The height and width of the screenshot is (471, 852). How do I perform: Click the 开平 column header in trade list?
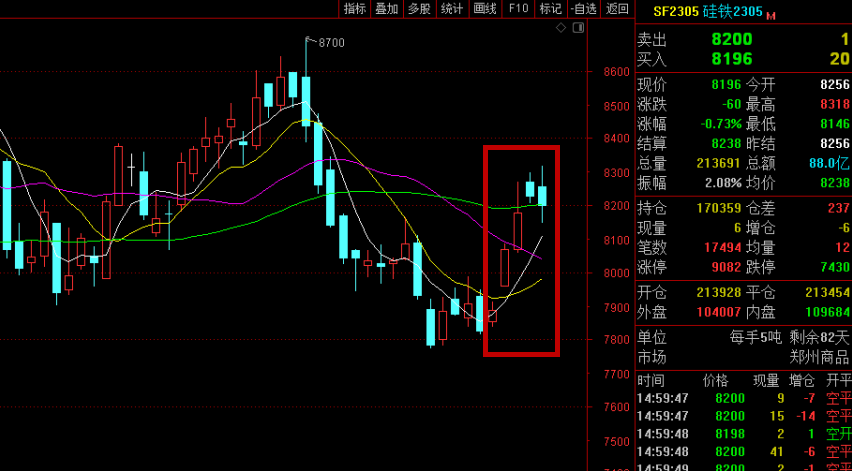(x=838, y=381)
